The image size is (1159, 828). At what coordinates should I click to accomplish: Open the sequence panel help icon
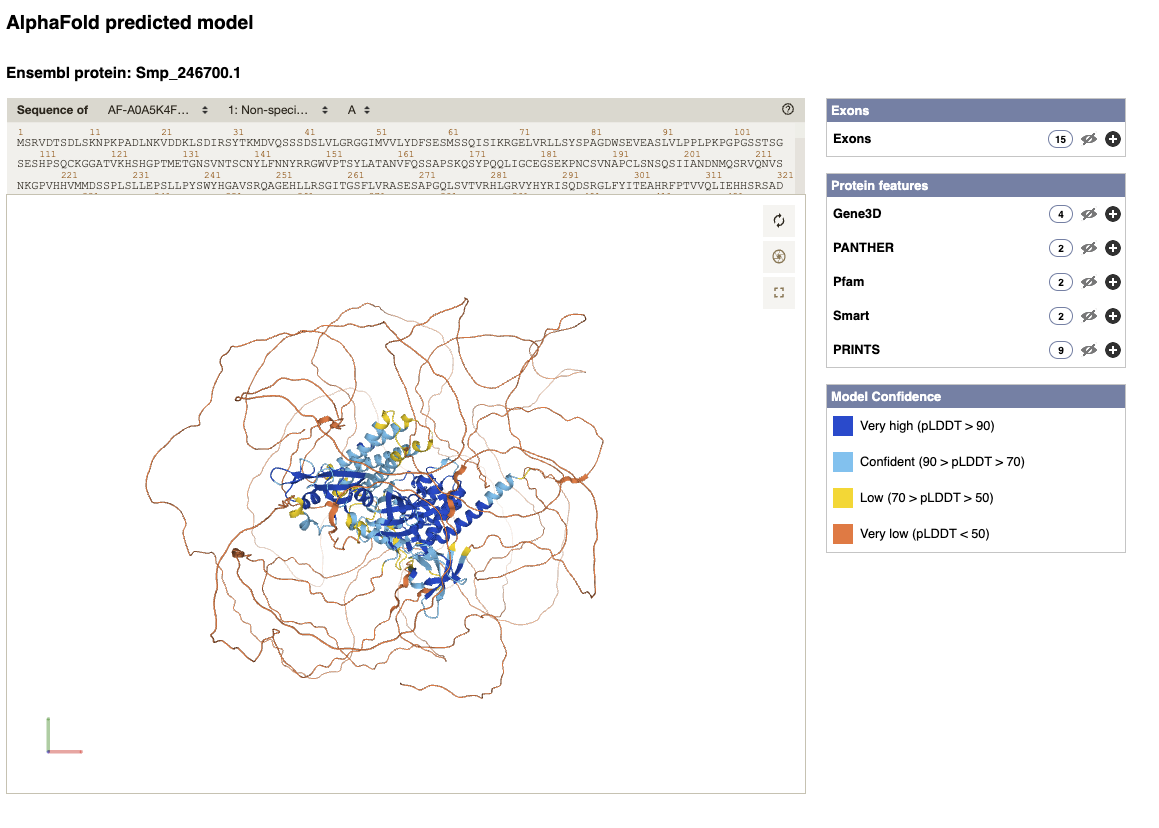coord(788,110)
